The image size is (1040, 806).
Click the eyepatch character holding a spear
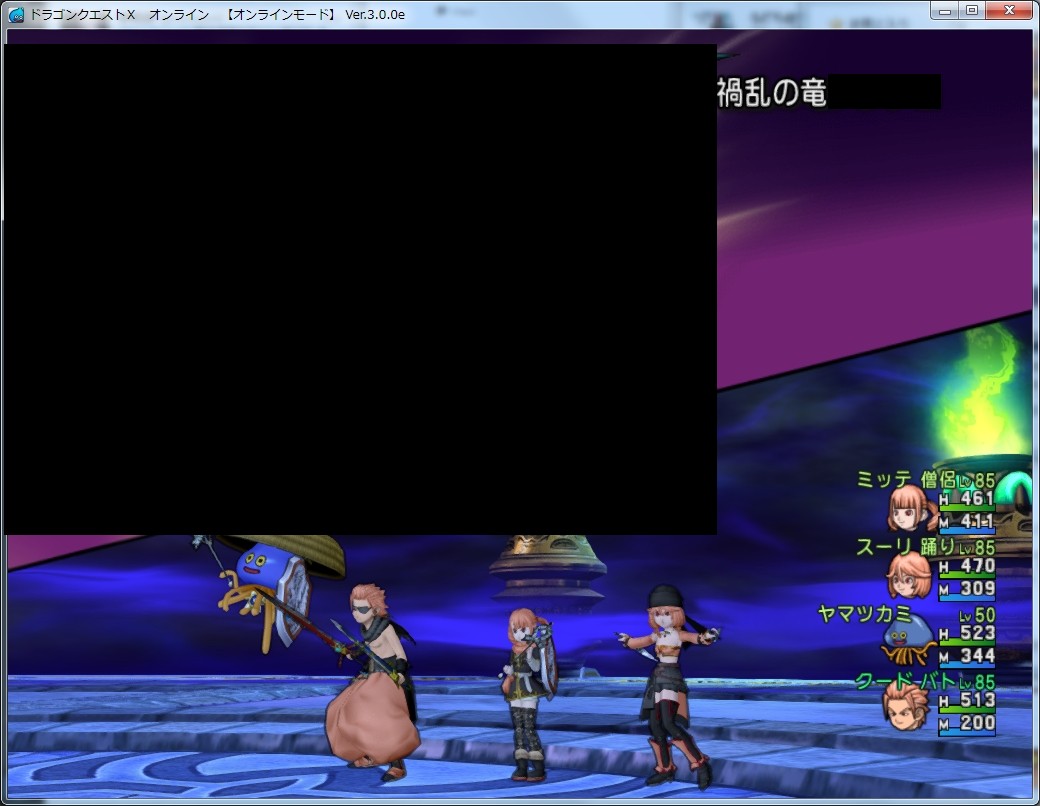click(x=371, y=680)
